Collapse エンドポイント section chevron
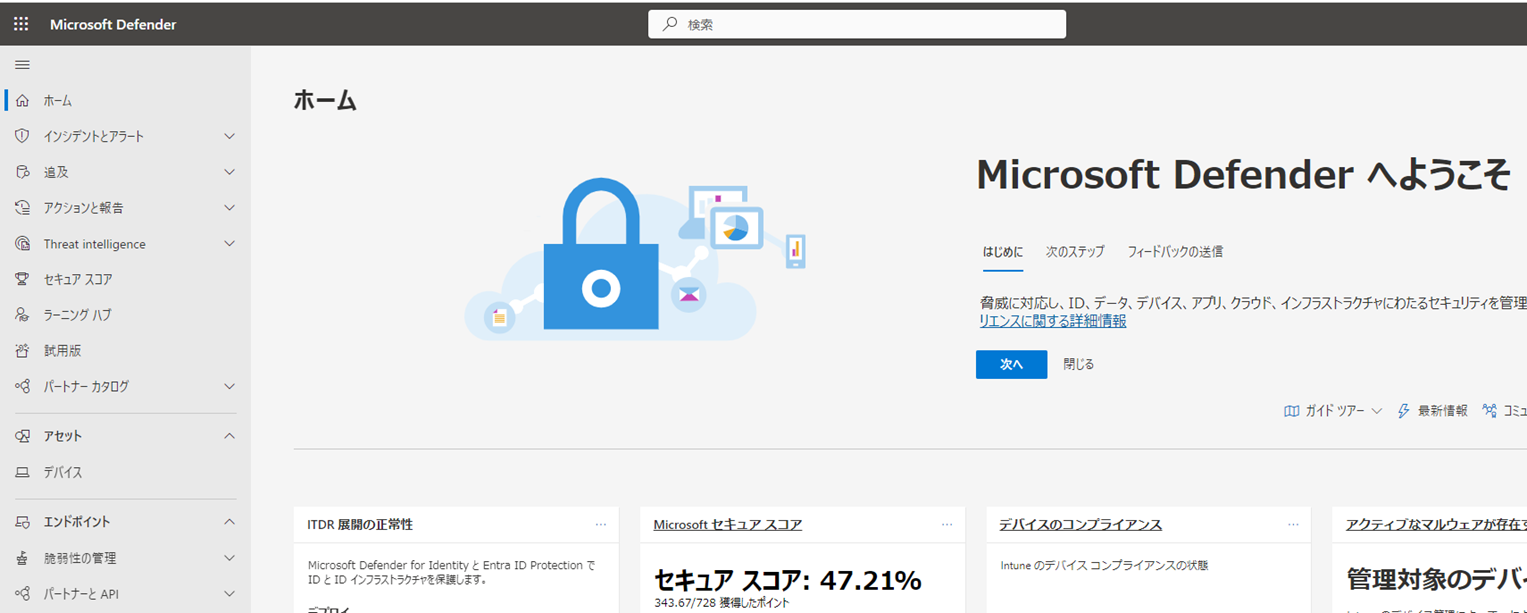Screen dimensions: 1527x613 click(229, 522)
